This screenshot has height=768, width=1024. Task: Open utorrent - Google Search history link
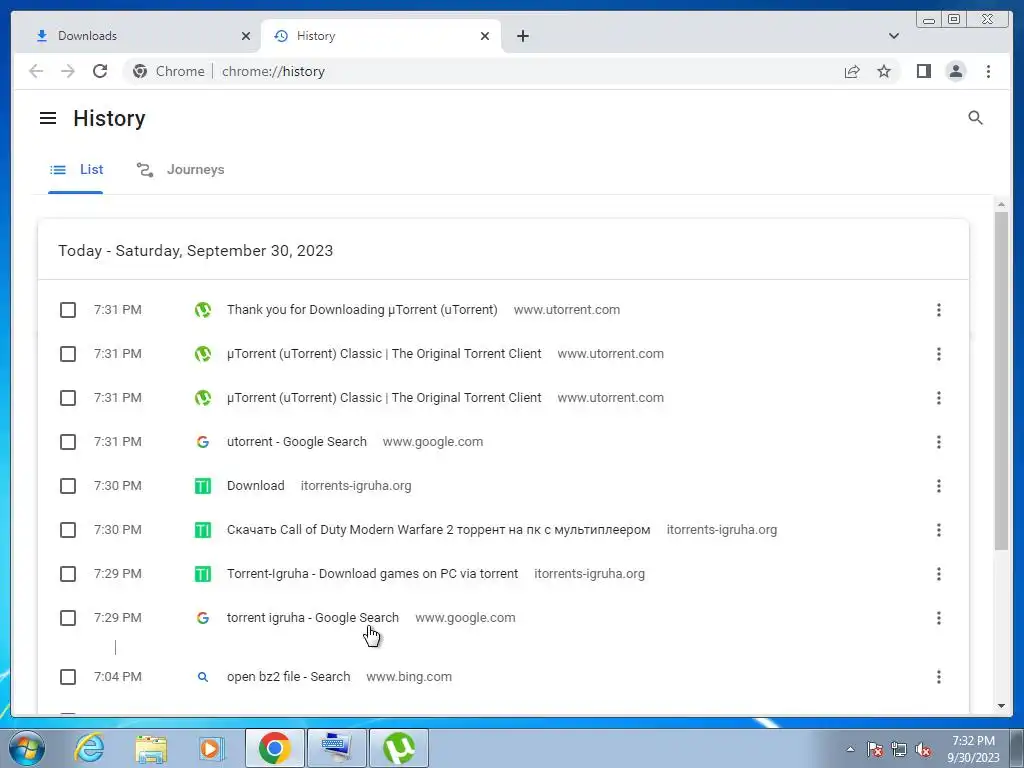click(x=296, y=441)
